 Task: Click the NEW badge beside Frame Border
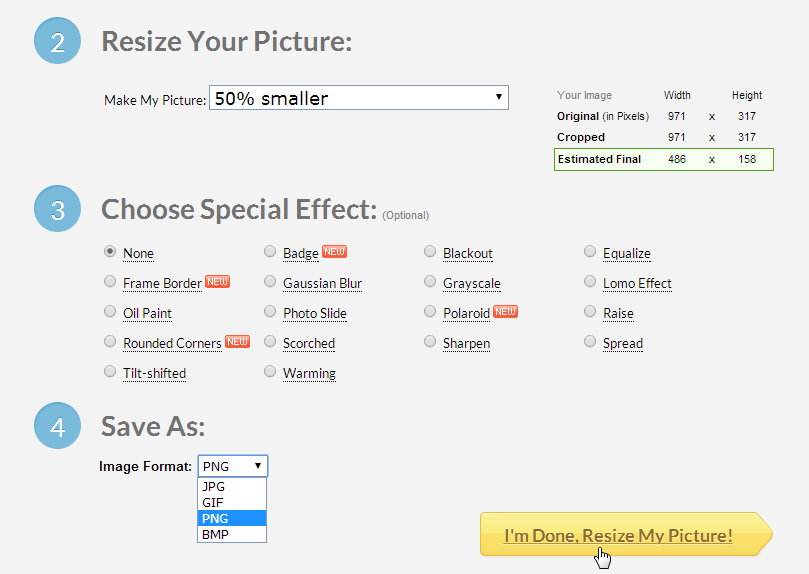[x=217, y=282]
